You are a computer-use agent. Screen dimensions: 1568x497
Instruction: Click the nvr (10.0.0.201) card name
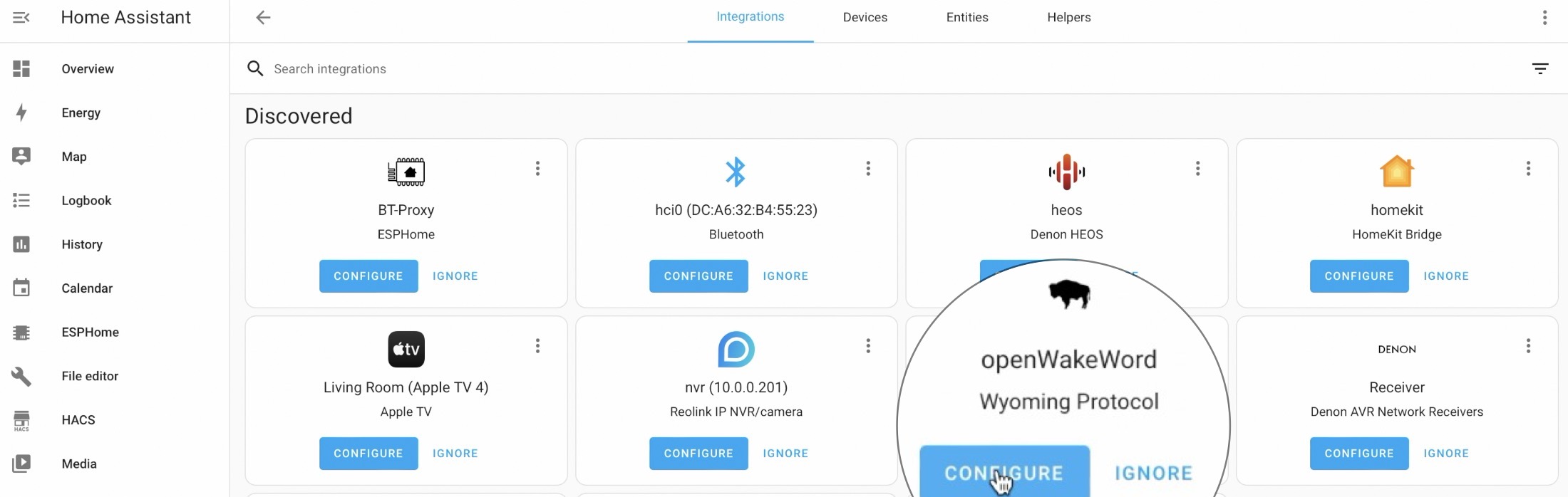click(736, 387)
